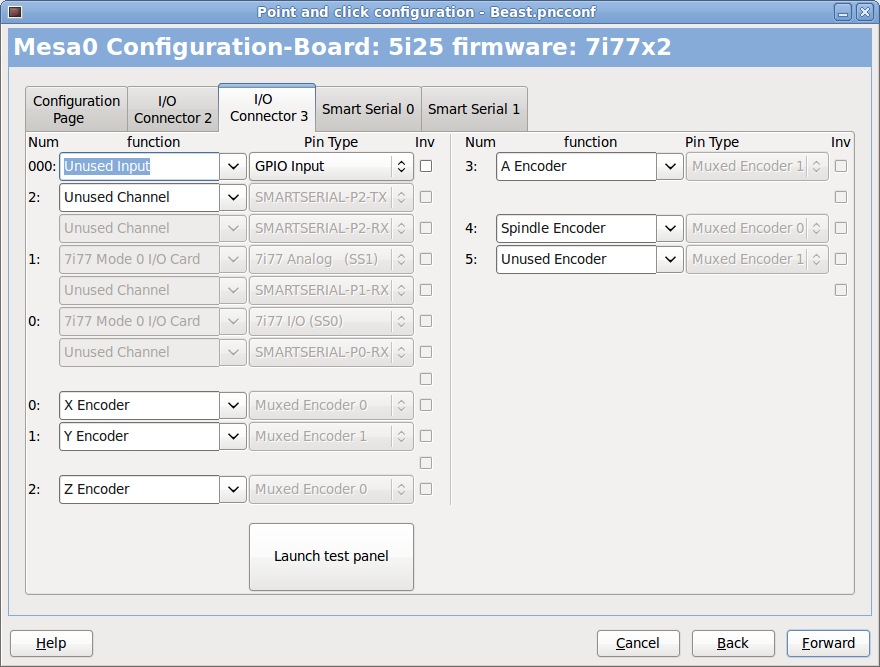The width and height of the screenshot is (880, 667).
Task: Click the window title "Point and click configuration - Beast.pncconf"
Action: 427,12
